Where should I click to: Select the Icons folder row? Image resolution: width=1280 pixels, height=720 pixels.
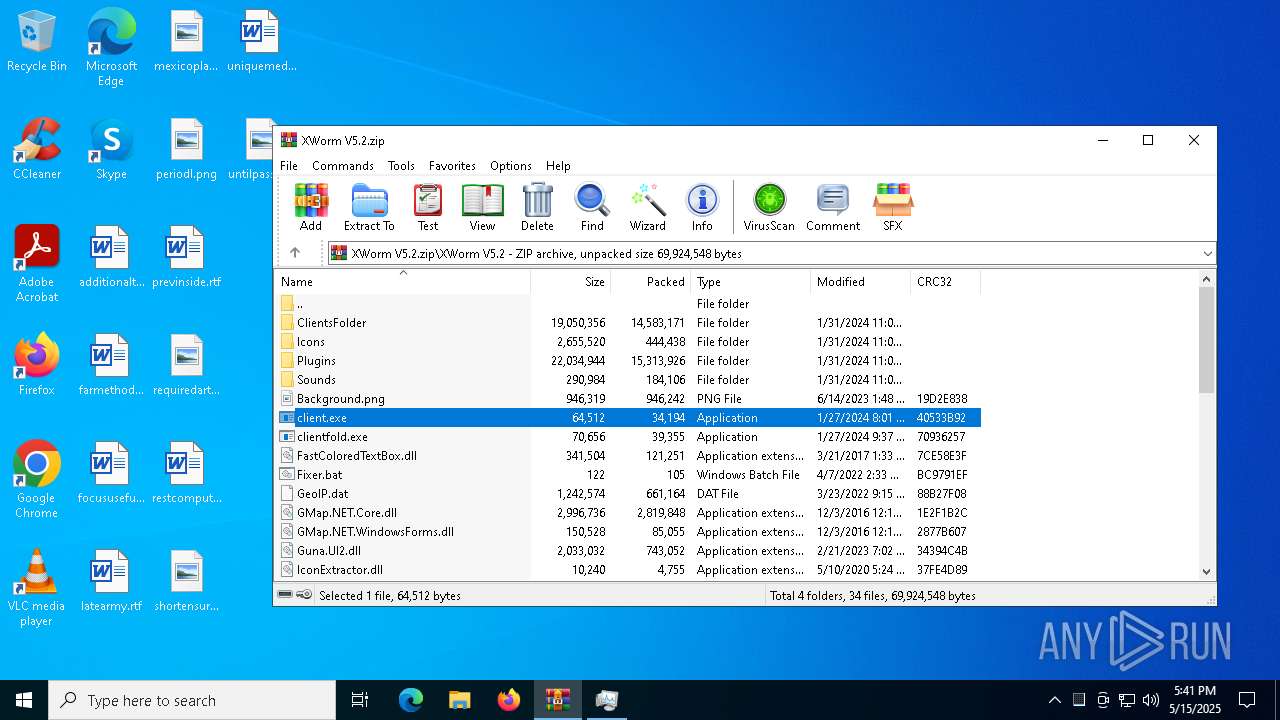point(628,342)
